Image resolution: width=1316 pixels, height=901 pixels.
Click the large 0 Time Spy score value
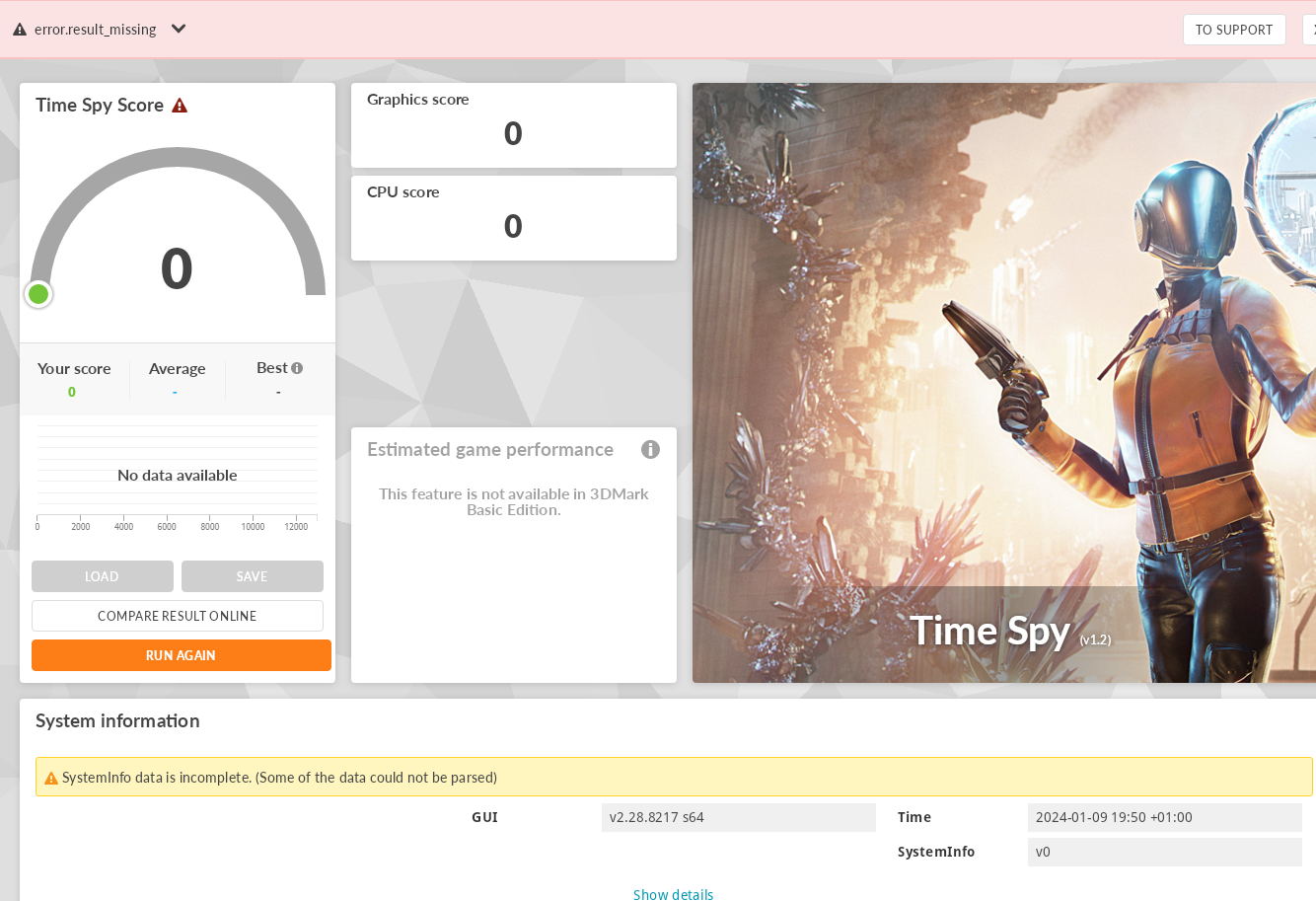click(x=177, y=268)
